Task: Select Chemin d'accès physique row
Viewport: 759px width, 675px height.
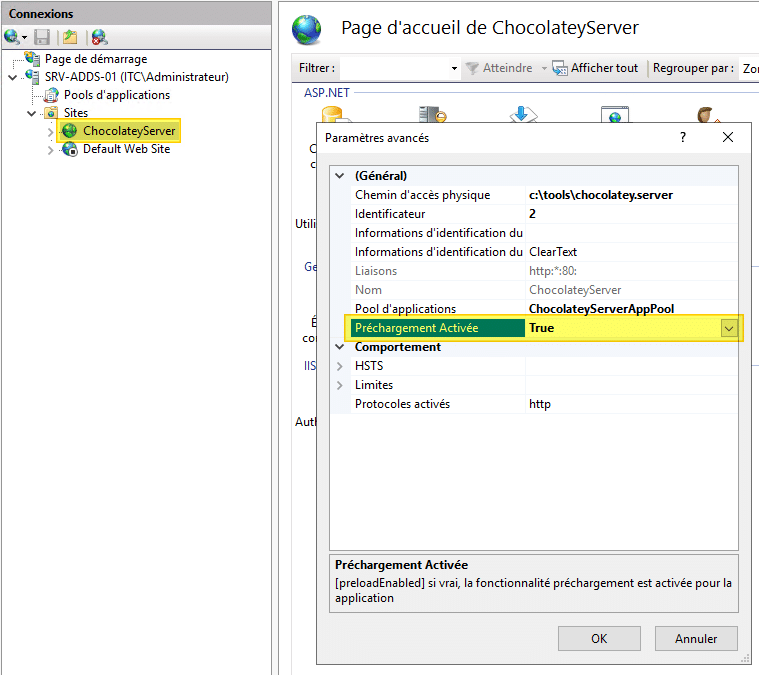Action: pyautogui.click(x=534, y=195)
